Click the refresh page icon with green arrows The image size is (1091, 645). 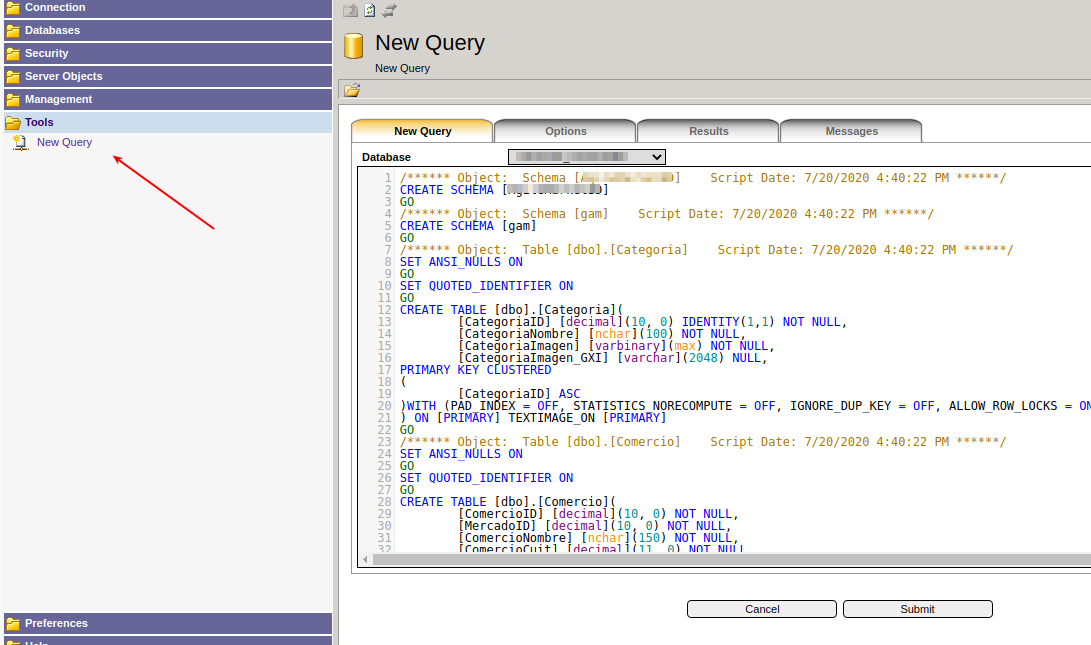point(369,10)
